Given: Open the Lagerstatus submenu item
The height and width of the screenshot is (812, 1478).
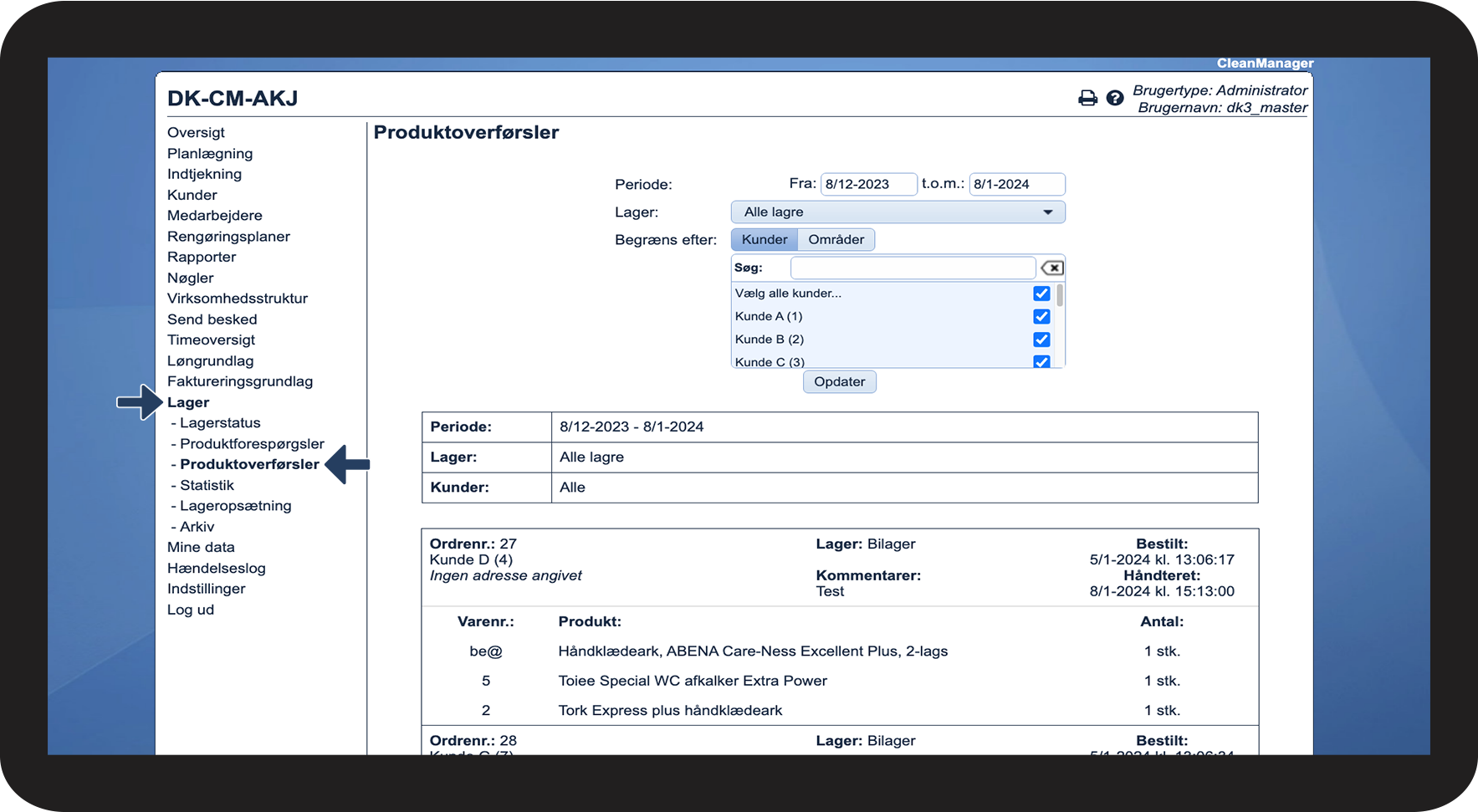Looking at the screenshot, I should 220,423.
